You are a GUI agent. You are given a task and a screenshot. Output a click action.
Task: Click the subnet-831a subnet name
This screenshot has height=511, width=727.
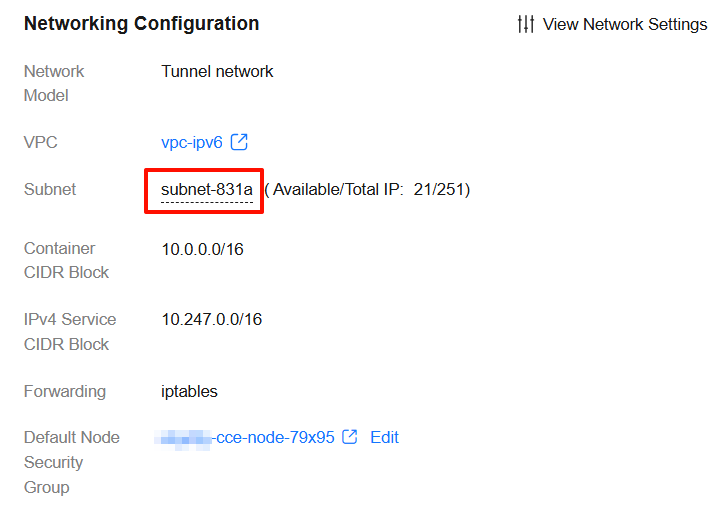coord(206,190)
